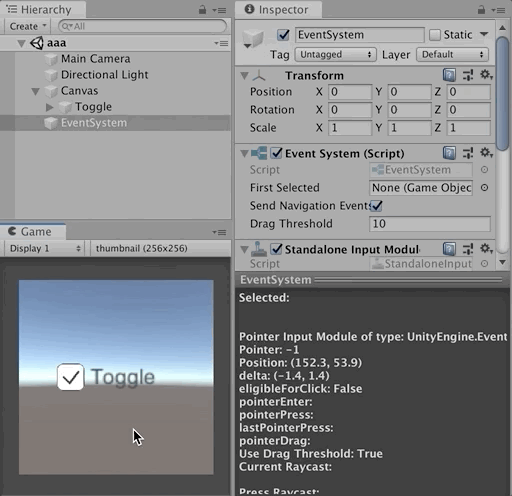Open Event System help reference icon
512x496 pixels.
click(449, 153)
